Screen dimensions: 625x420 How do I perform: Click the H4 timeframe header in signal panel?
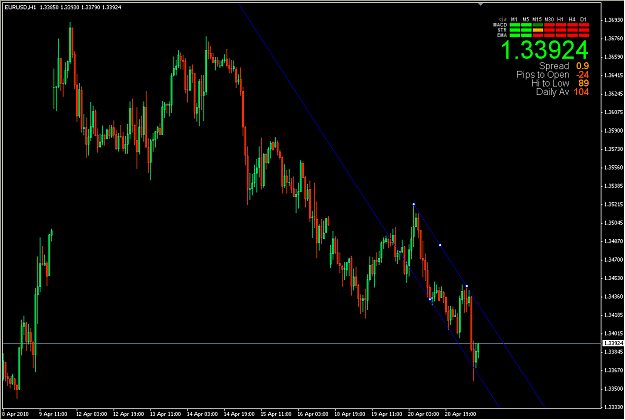[x=572, y=19]
